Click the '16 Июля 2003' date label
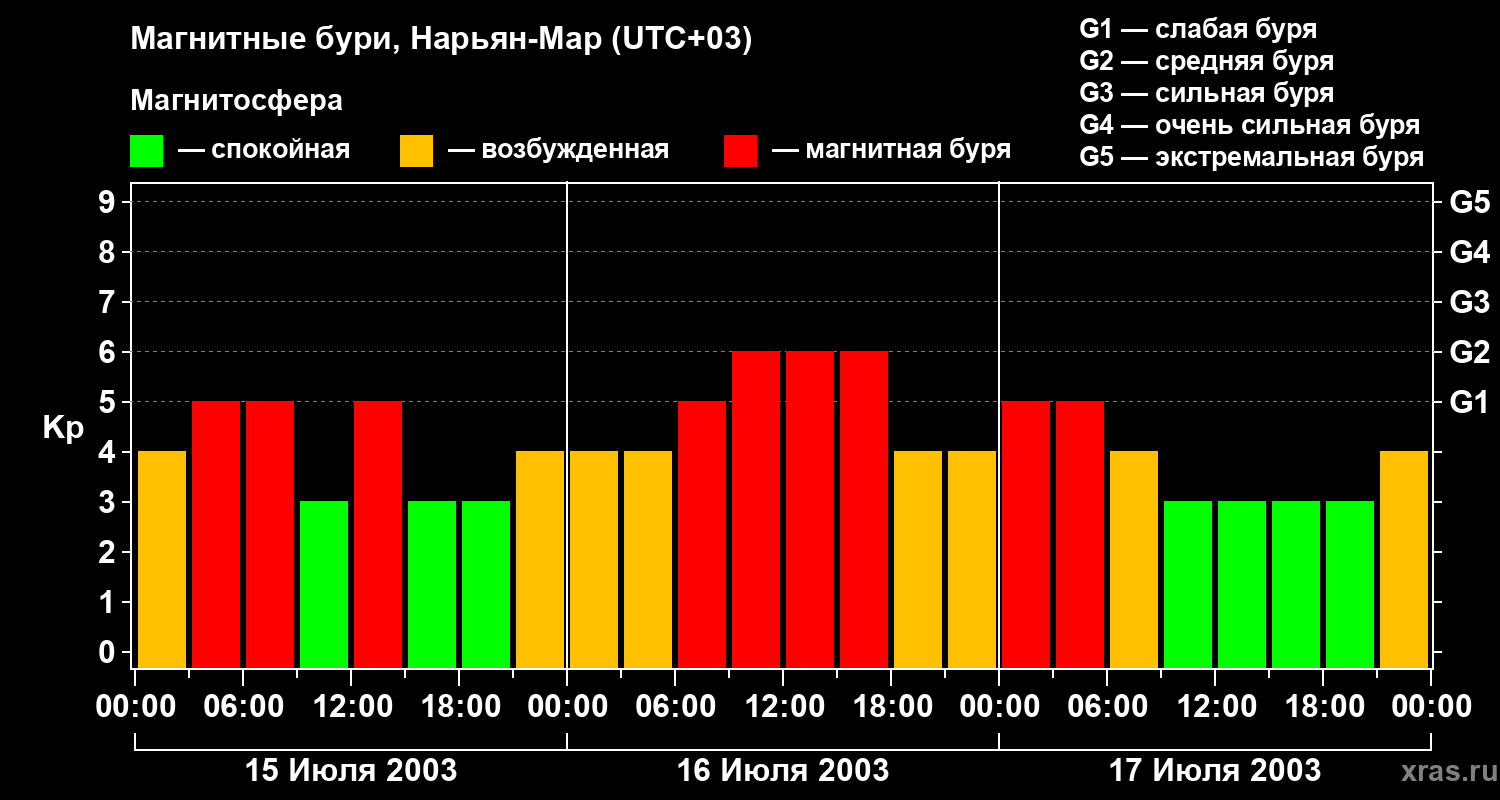This screenshot has height=800, width=1500. pos(783,771)
